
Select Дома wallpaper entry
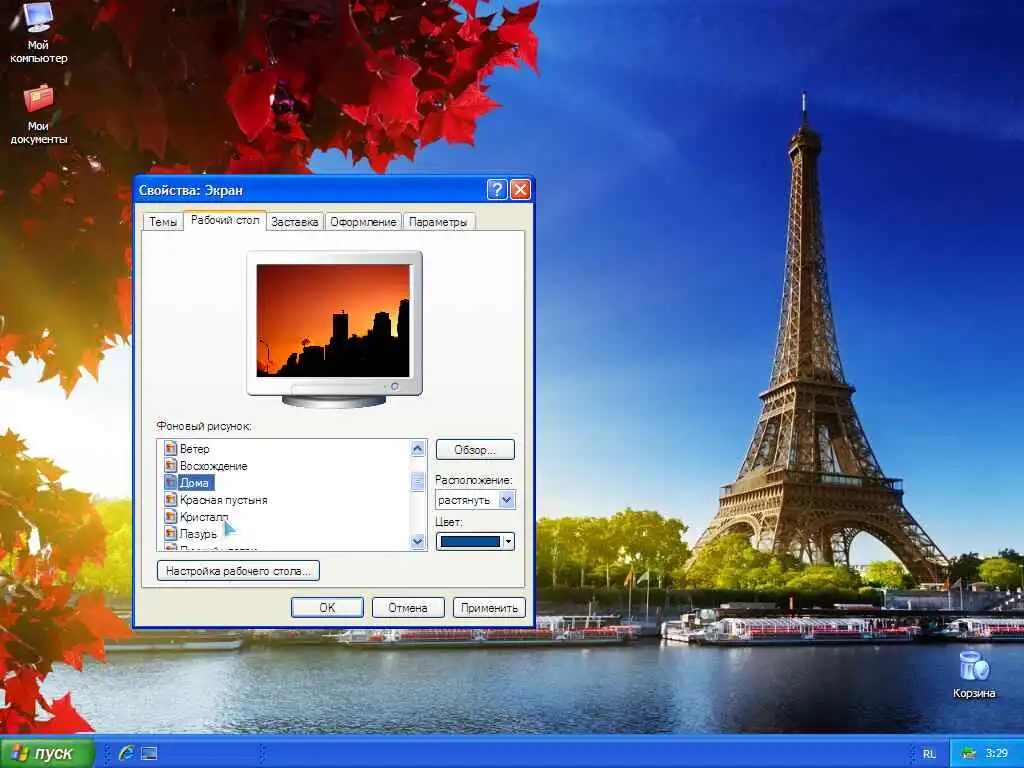[x=194, y=483]
